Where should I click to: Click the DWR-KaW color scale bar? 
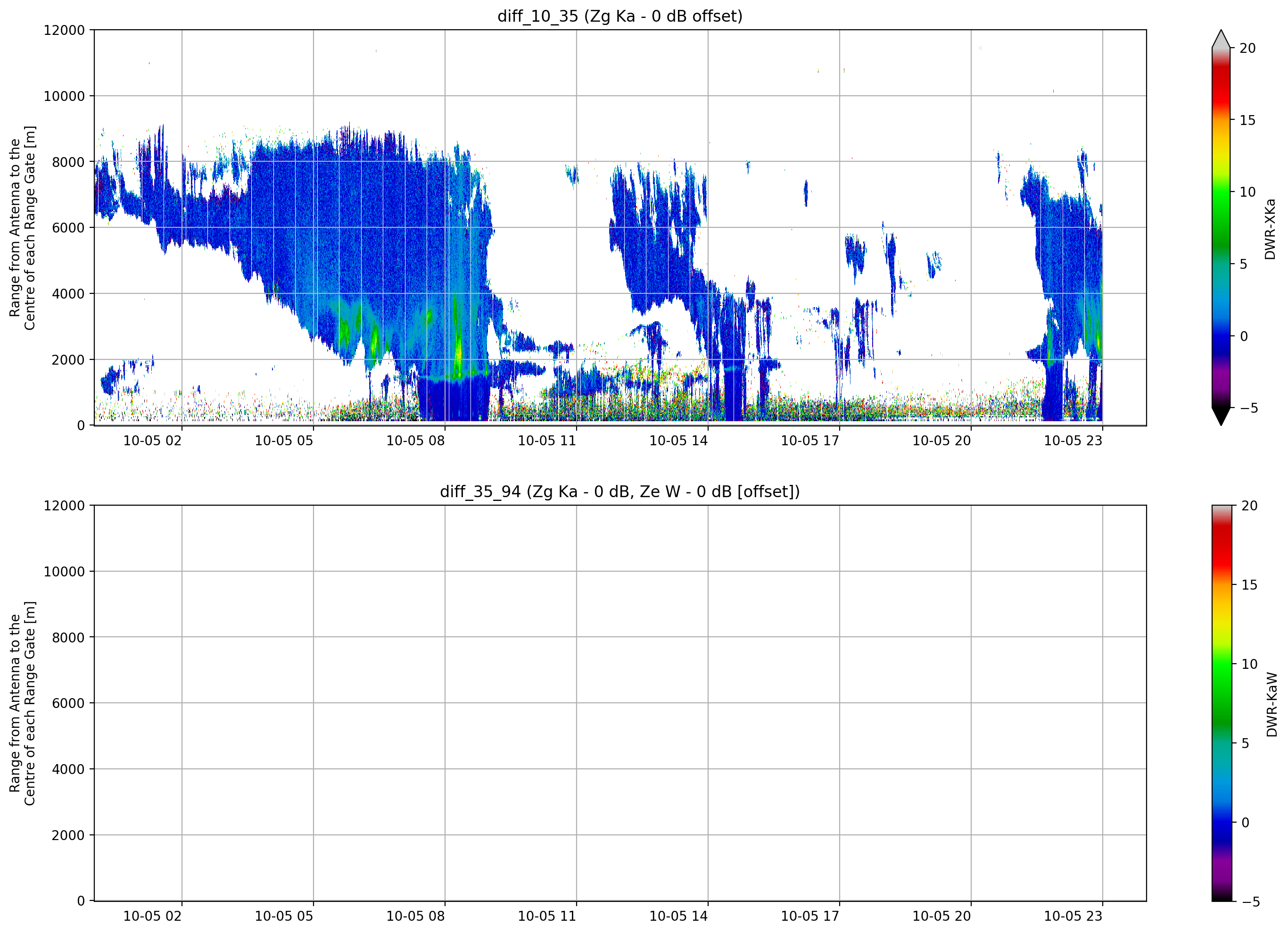coord(1222,703)
